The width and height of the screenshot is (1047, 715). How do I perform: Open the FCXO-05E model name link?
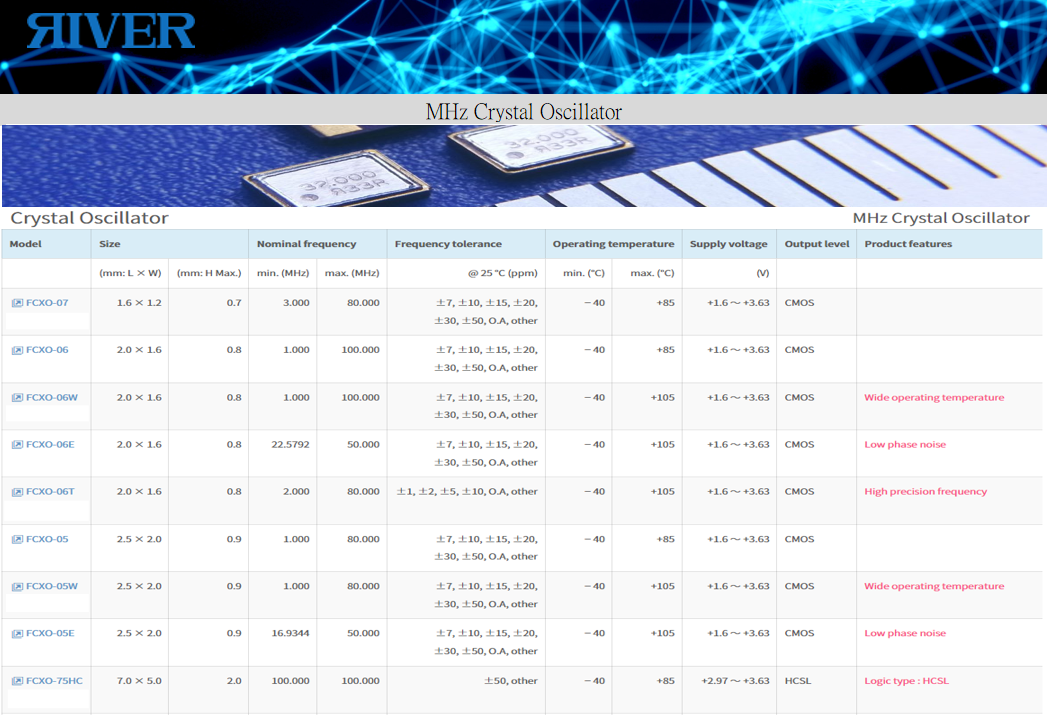pos(50,634)
